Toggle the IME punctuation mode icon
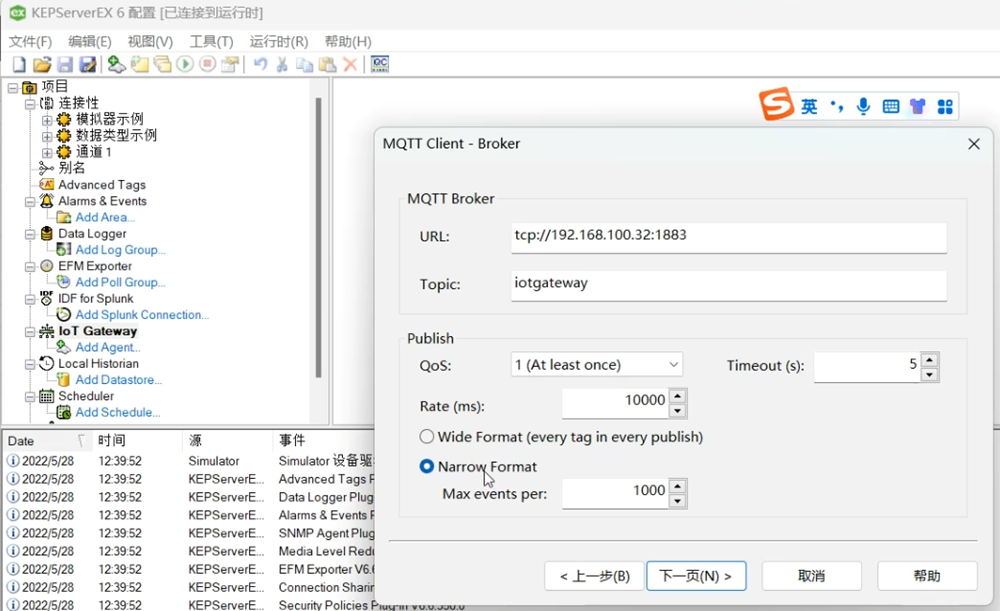This screenshot has height=611, width=1000. pos(837,106)
